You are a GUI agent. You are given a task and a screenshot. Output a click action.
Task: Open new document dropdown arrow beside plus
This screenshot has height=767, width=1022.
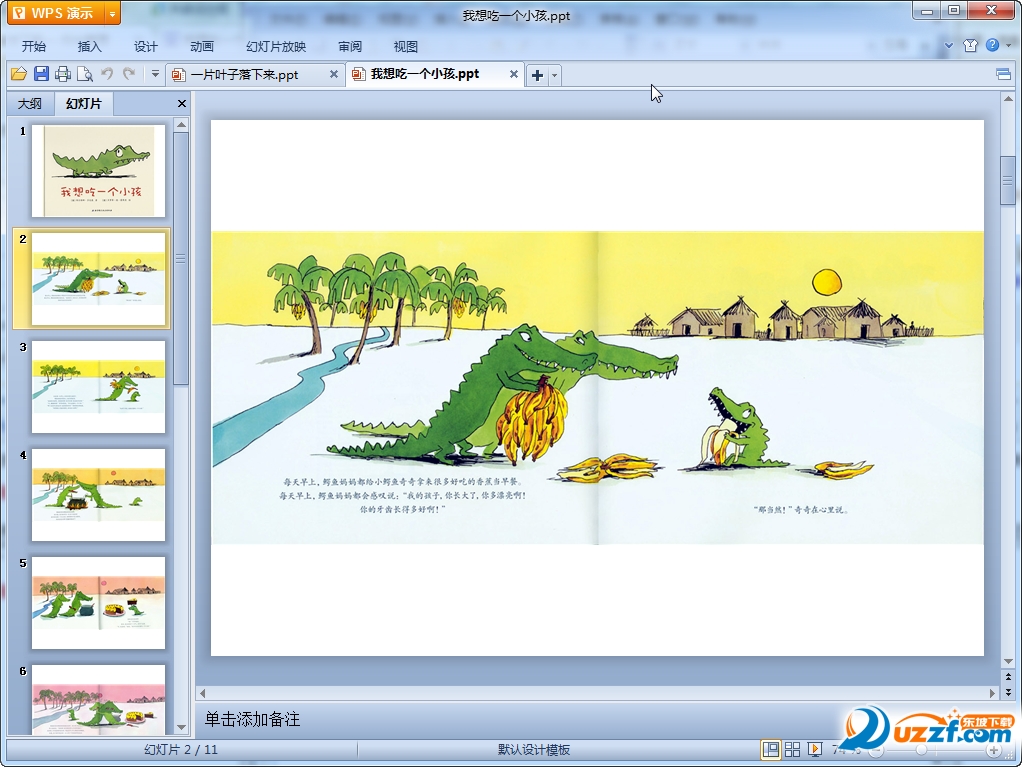pyautogui.click(x=555, y=76)
